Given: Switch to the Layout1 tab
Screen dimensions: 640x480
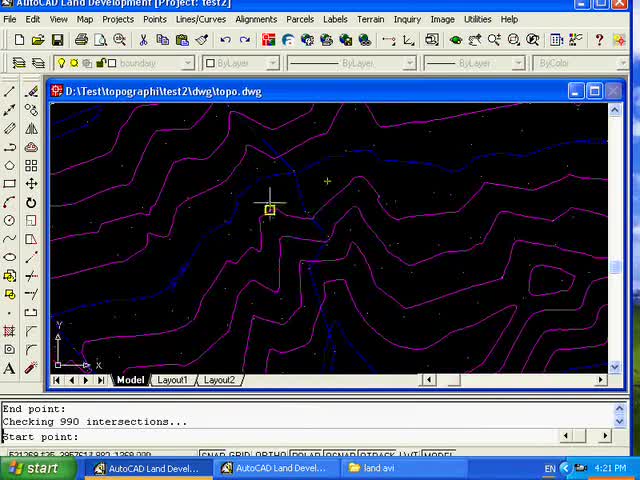Looking at the screenshot, I should tap(172, 380).
